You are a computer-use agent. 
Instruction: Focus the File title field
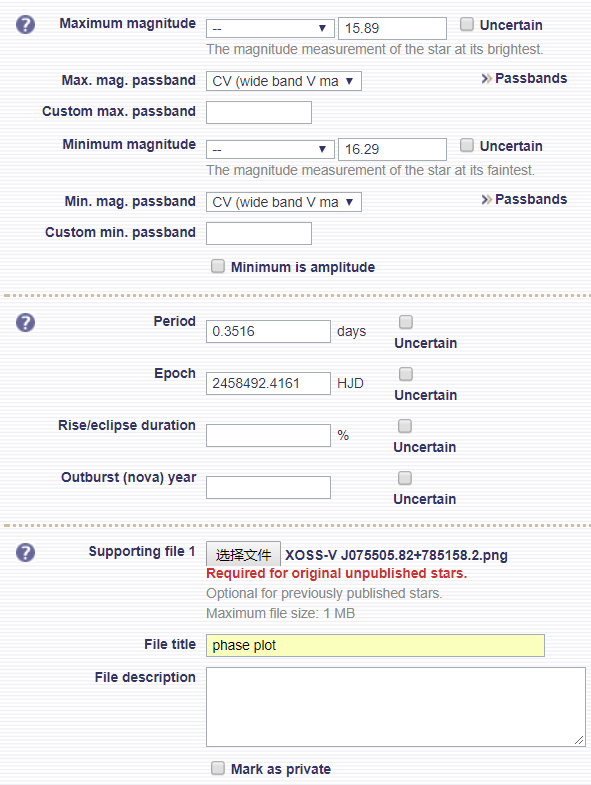tap(375, 645)
